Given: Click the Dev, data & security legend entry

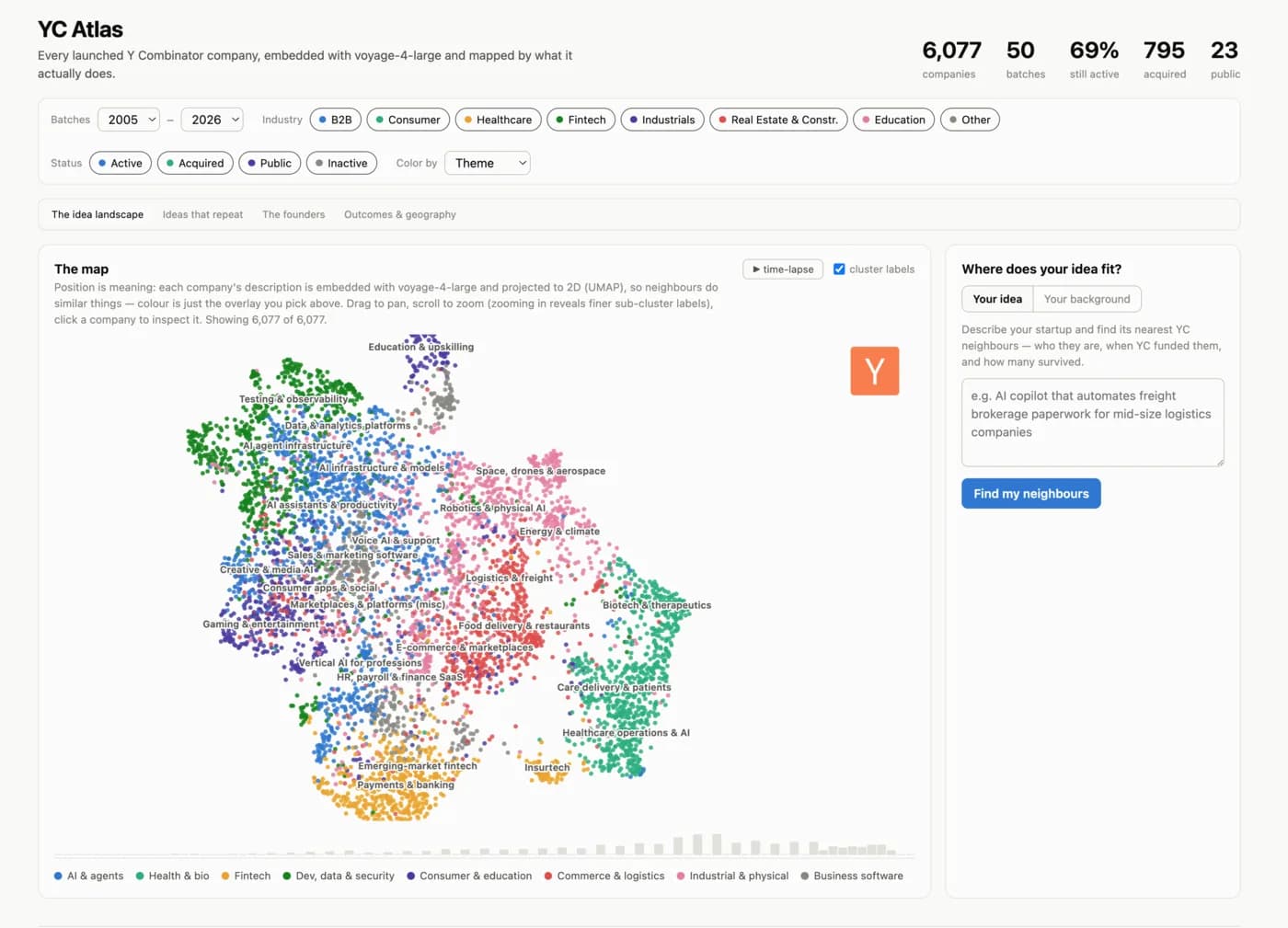Looking at the screenshot, I should (x=339, y=876).
